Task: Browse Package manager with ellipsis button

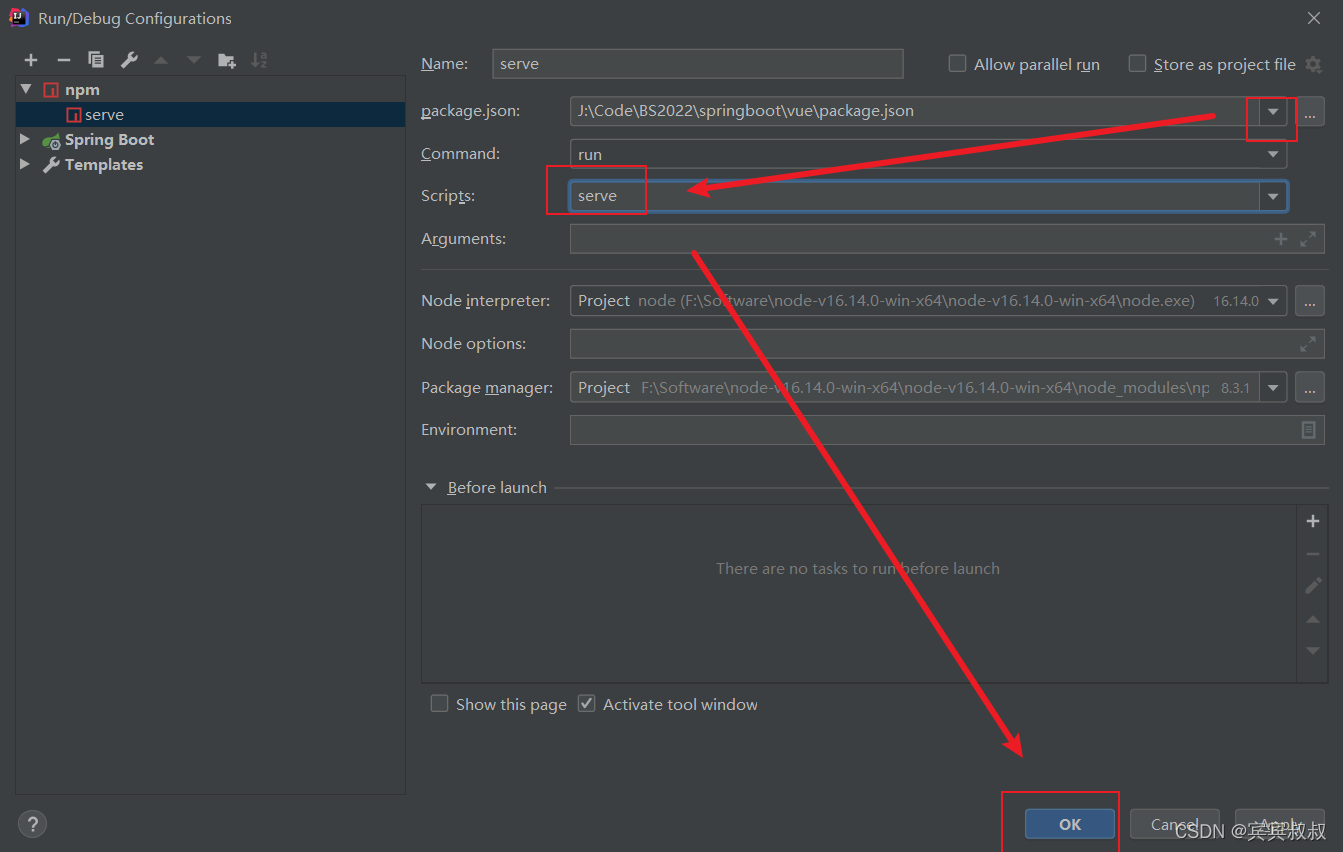Action: click(x=1309, y=387)
